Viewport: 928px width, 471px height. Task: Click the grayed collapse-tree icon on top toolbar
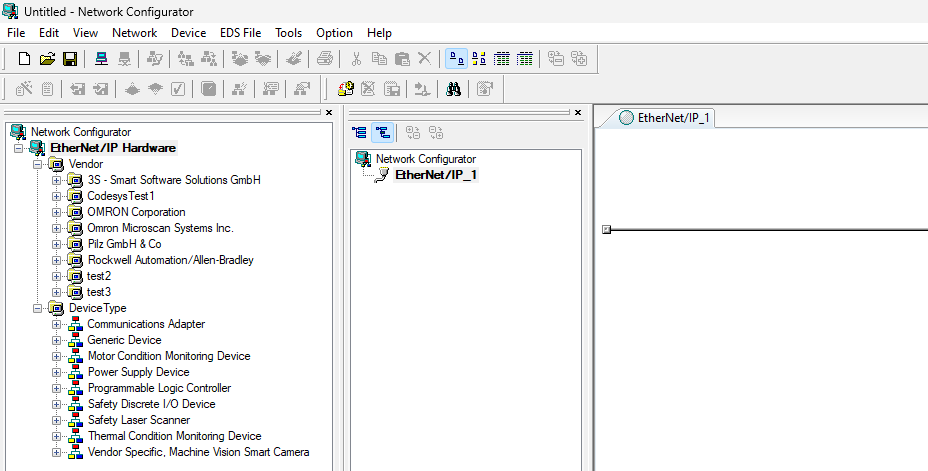(556, 59)
